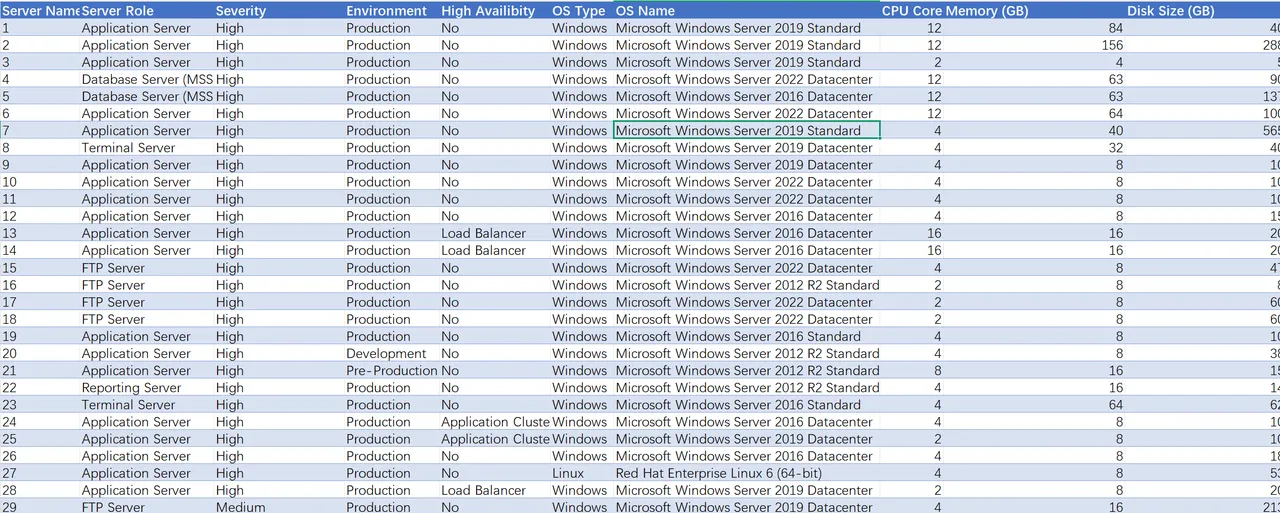This screenshot has width=1280, height=513.
Task: Select Production environment cell for server 1
Action: (x=391, y=28)
